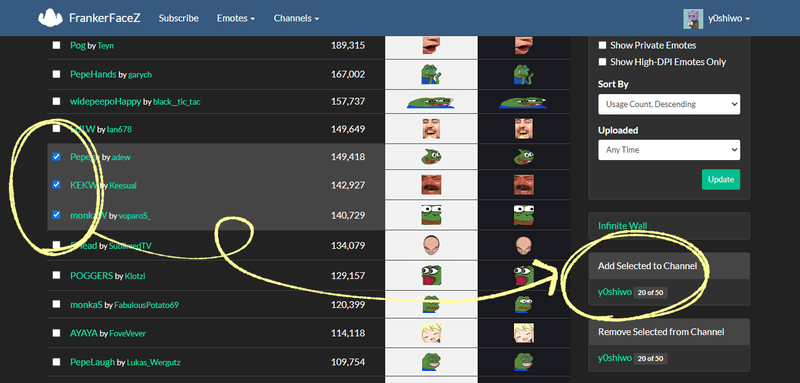The image size is (800, 383).
Task: Click the FrankerFaceZ dog logo icon
Action: tap(50, 18)
